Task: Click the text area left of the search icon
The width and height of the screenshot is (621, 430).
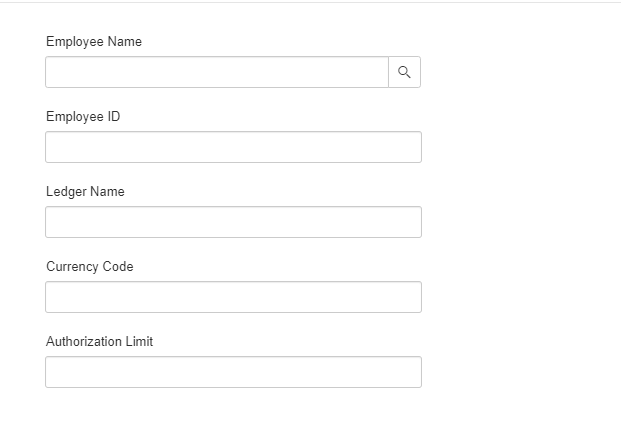Action: point(217,72)
